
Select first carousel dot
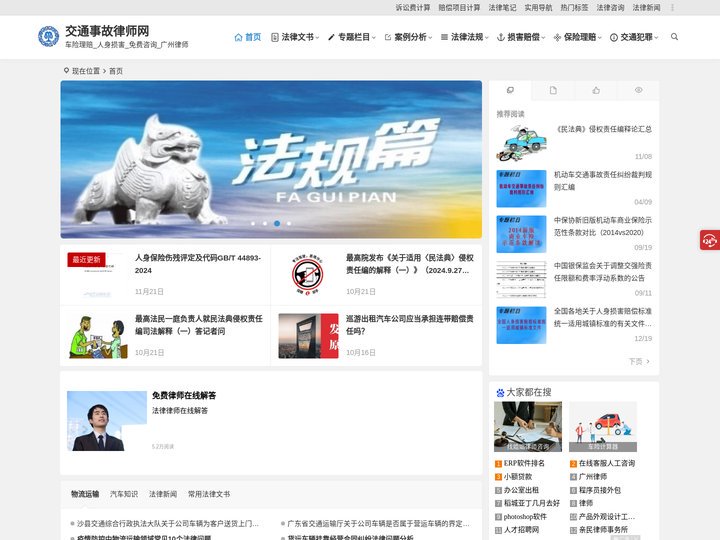(253, 224)
